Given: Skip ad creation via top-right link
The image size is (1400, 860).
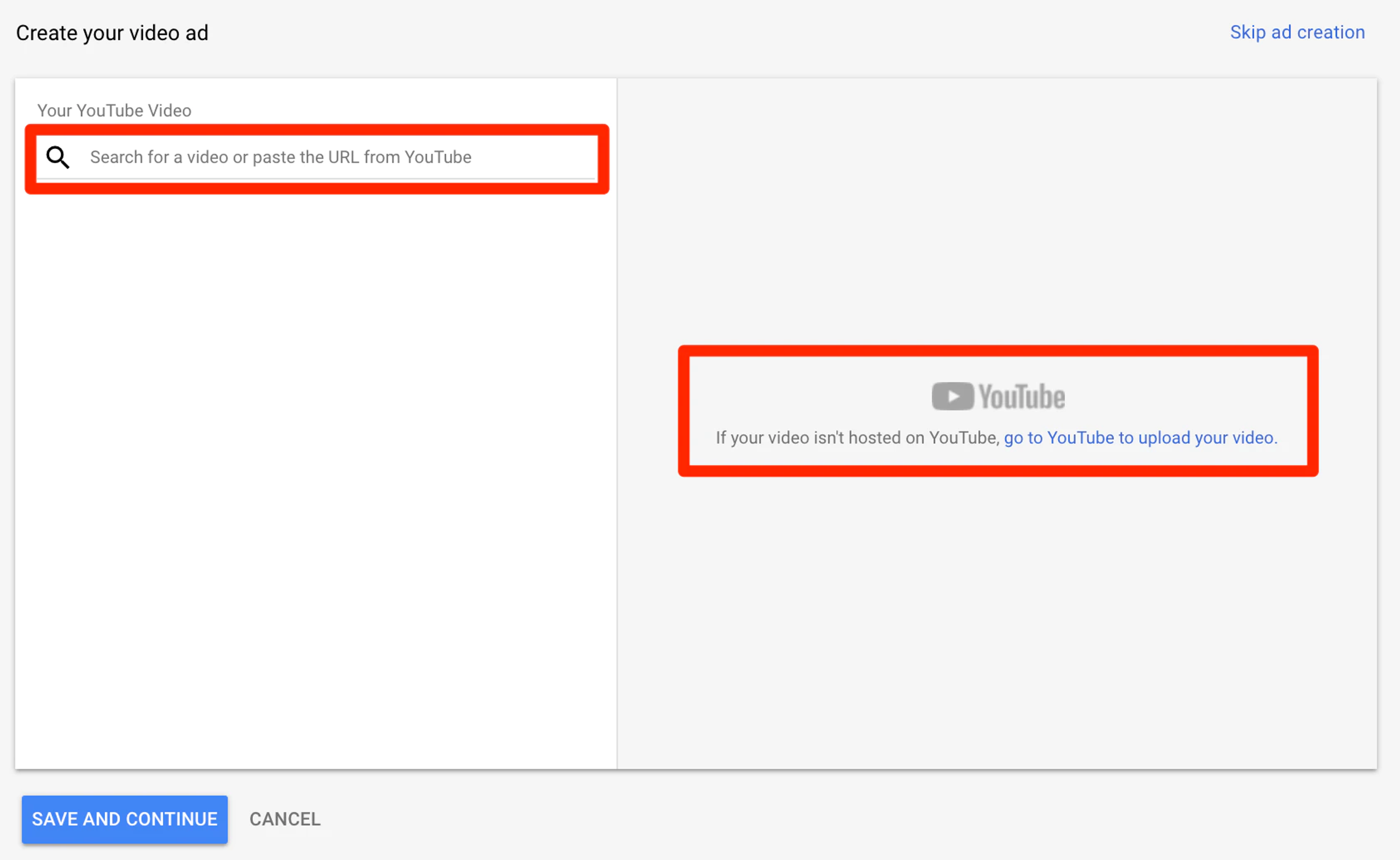Looking at the screenshot, I should 1297,32.
